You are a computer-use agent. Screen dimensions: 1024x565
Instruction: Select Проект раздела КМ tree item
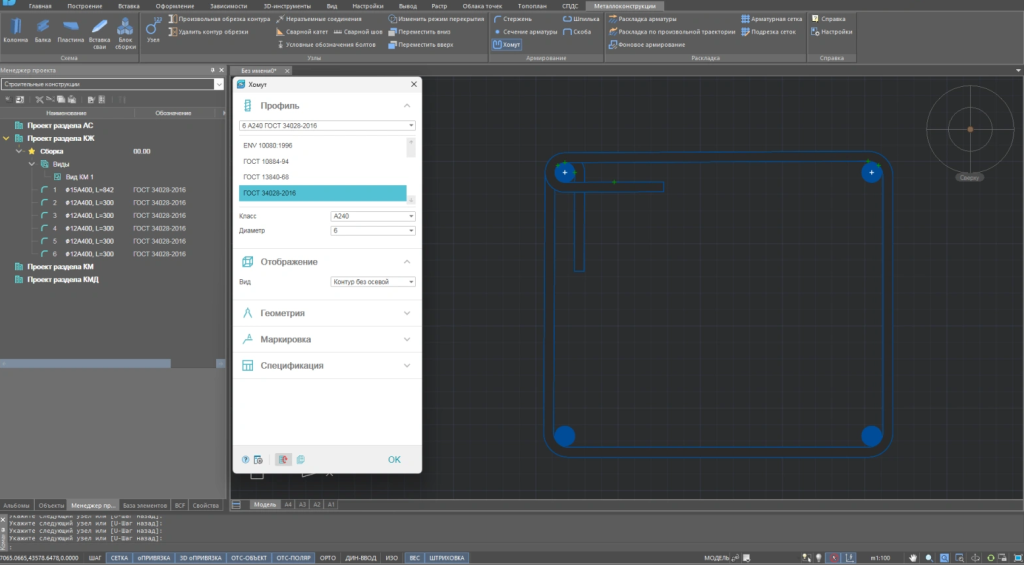coord(60,267)
